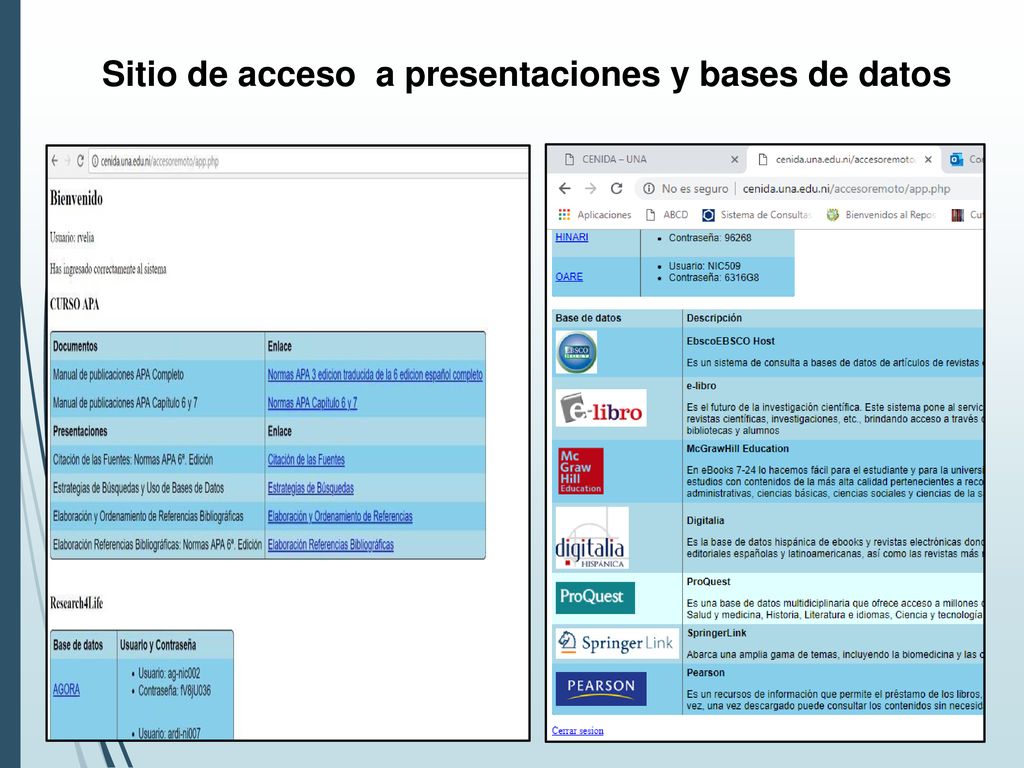The height and width of the screenshot is (768, 1024).
Task: Open the Outlook tab icon
Action: pos(957,159)
